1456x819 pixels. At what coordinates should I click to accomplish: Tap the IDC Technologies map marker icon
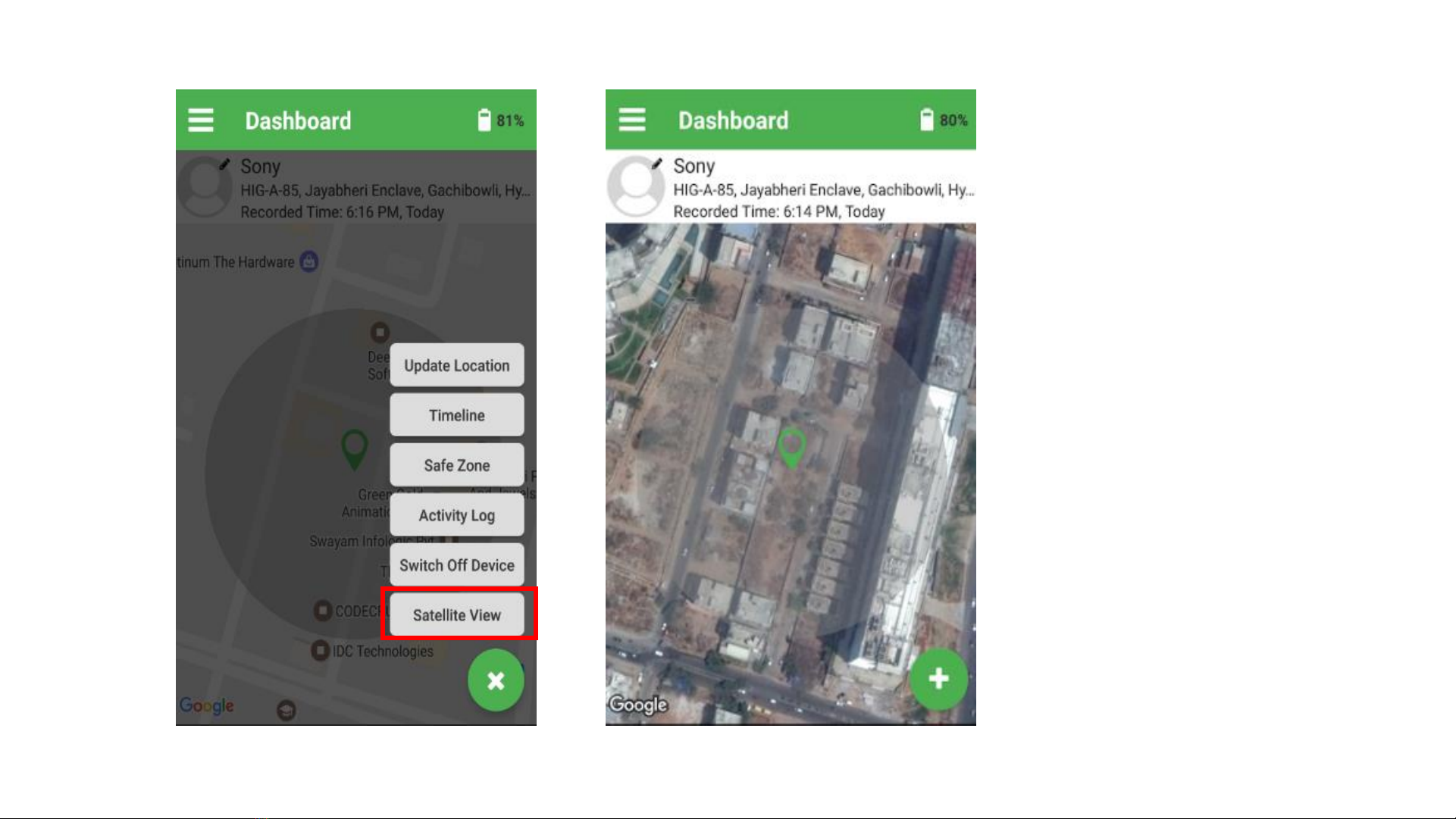tap(321, 651)
